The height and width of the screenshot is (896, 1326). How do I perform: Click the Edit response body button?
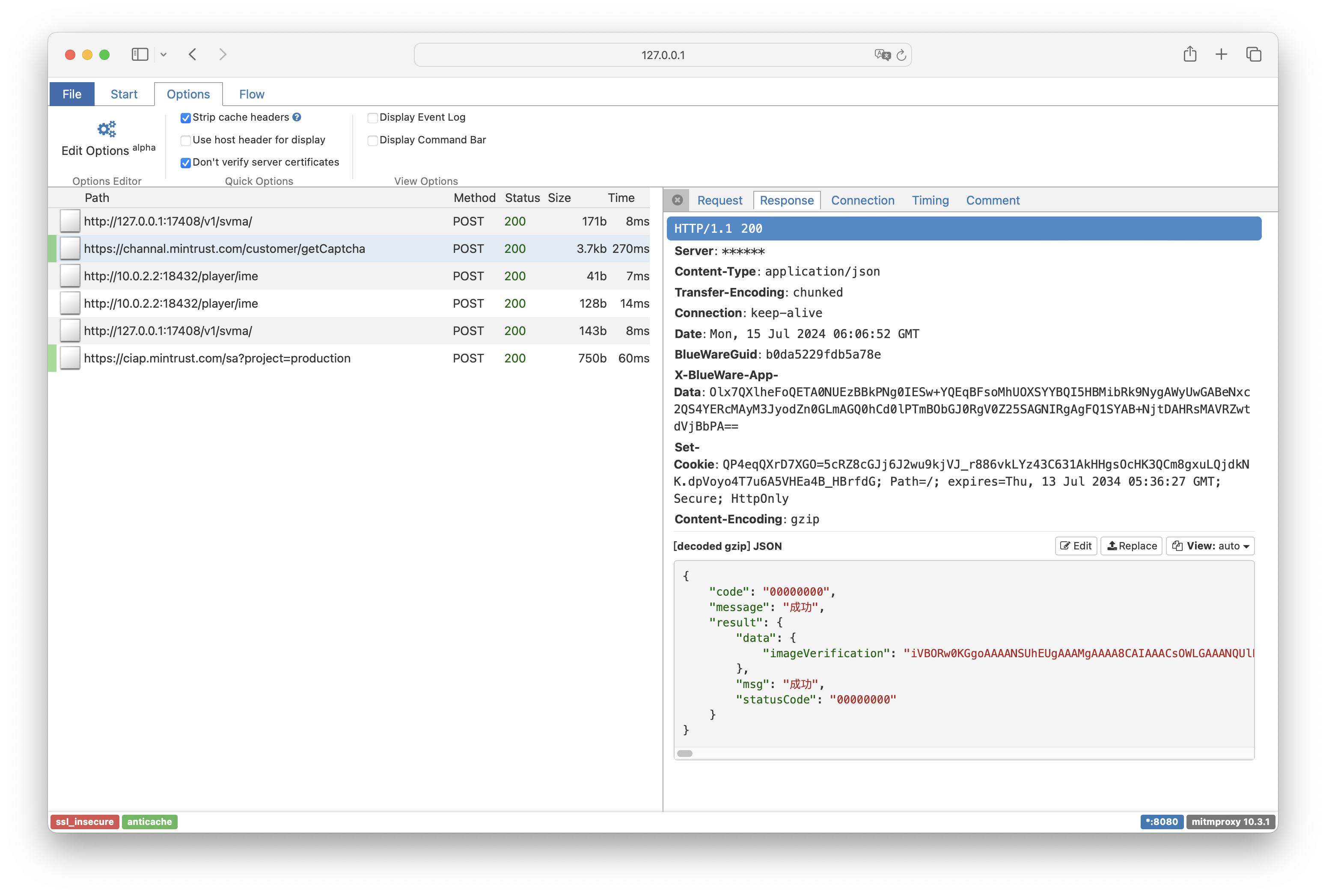[1076, 546]
